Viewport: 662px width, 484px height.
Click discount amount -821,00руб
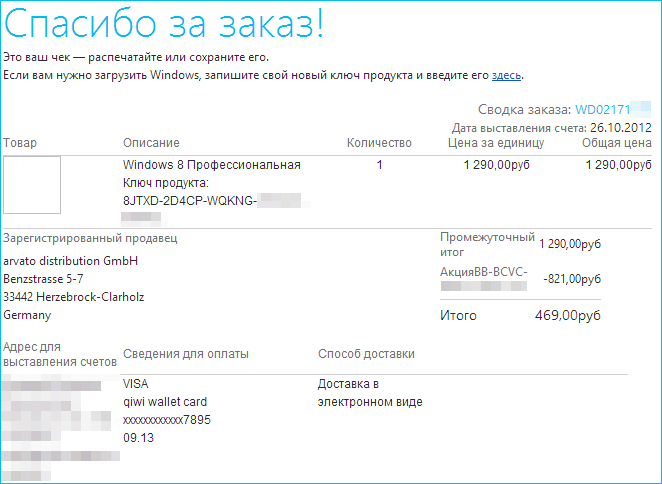pos(572,279)
